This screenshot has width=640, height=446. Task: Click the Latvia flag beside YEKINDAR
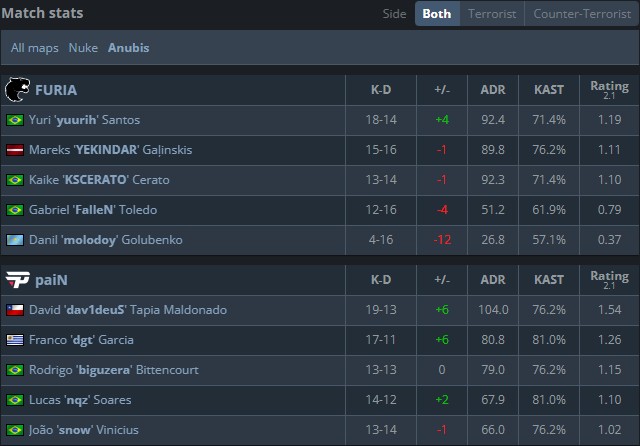pos(15,150)
